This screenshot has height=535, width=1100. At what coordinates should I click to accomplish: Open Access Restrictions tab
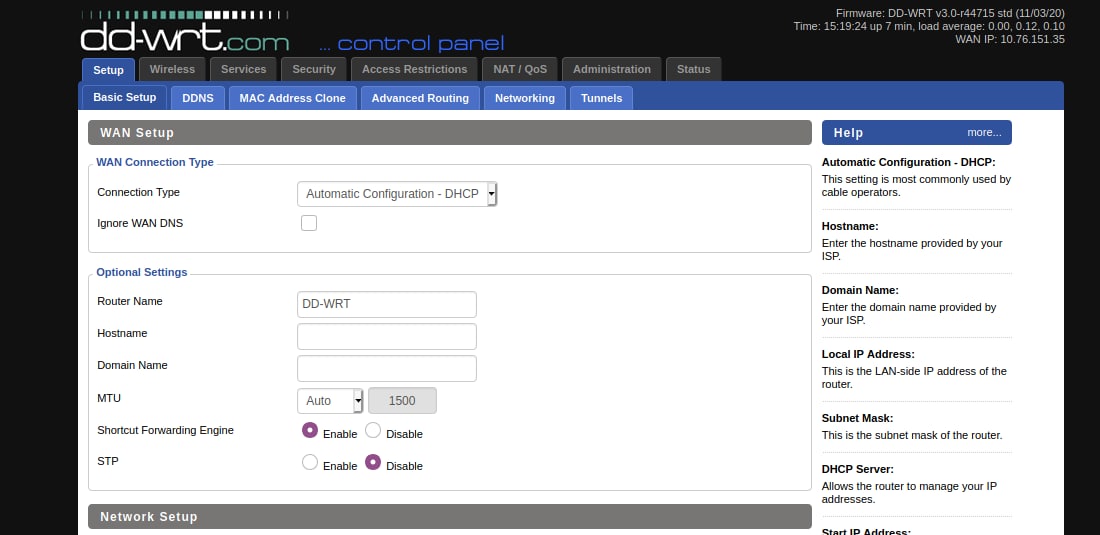point(415,69)
